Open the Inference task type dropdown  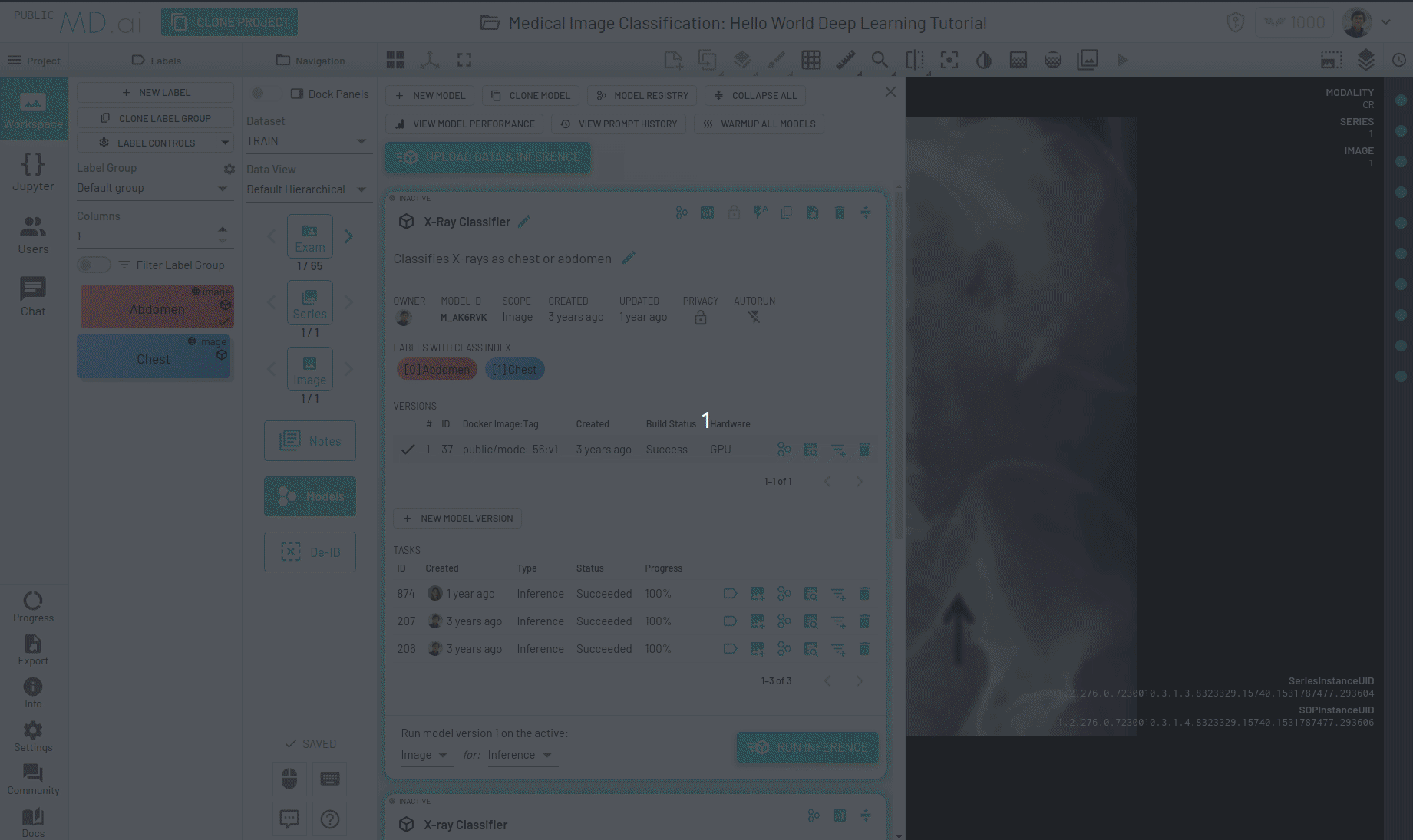[x=520, y=755]
